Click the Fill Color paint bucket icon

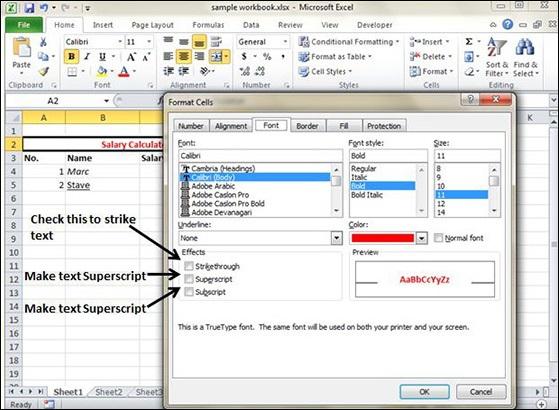(102, 72)
